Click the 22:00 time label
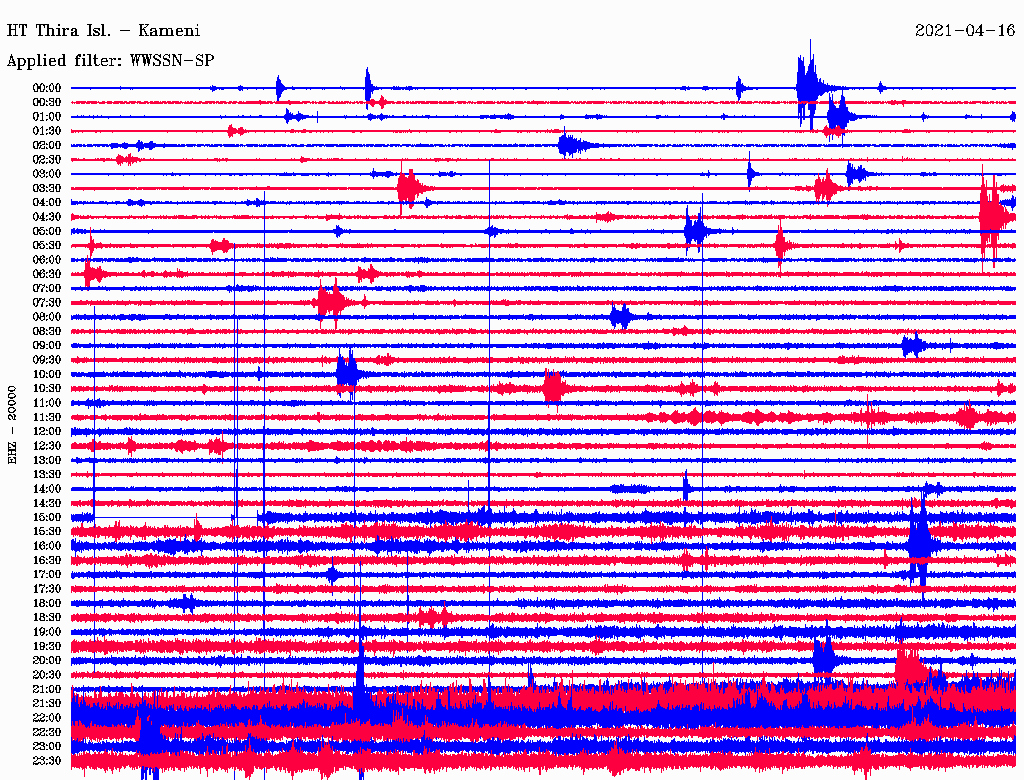The width and height of the screenshot is (1024, 780). click(47, 719)
